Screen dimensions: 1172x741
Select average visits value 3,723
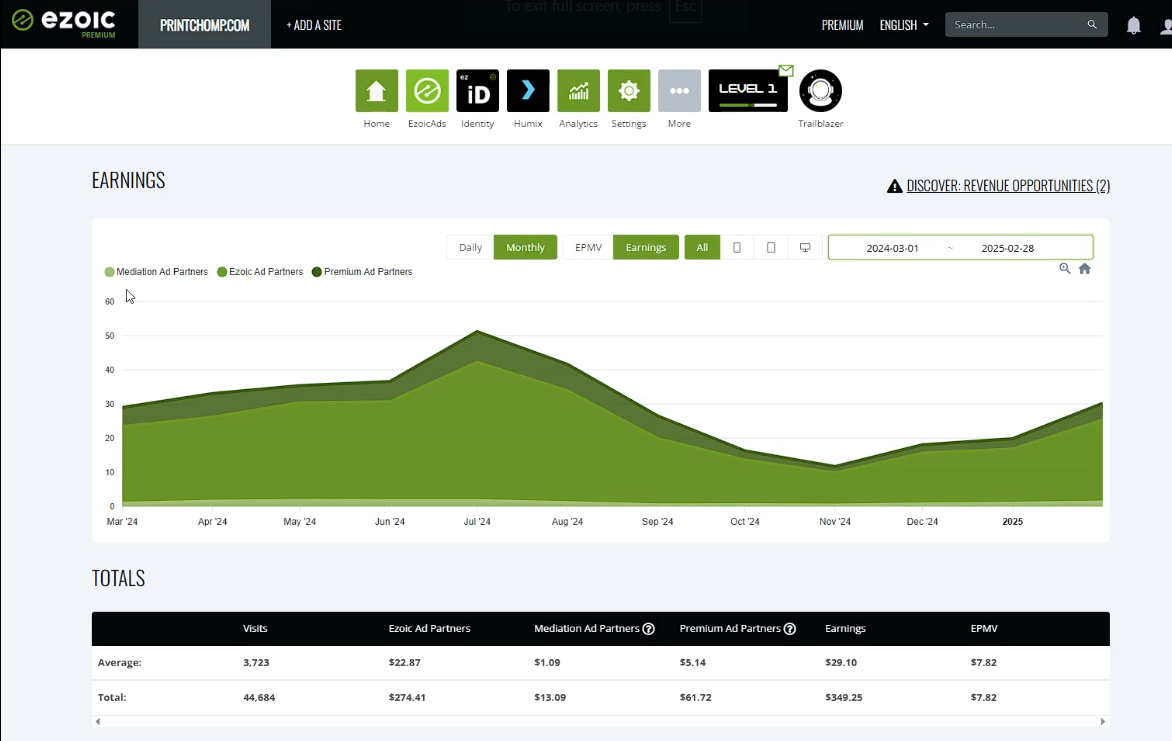(x=256, y=662)
